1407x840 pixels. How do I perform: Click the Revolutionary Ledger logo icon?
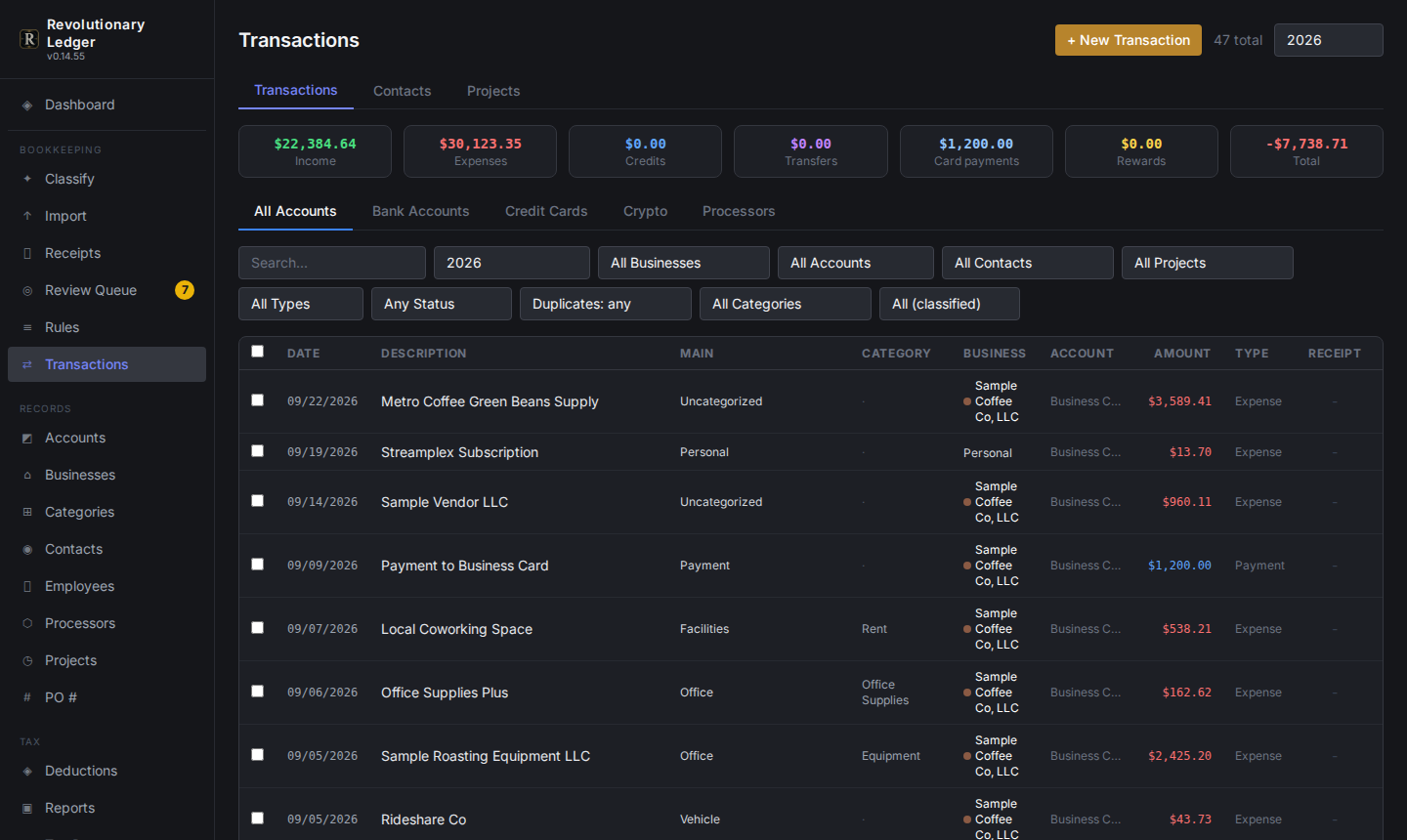click(x=29, y=39)
